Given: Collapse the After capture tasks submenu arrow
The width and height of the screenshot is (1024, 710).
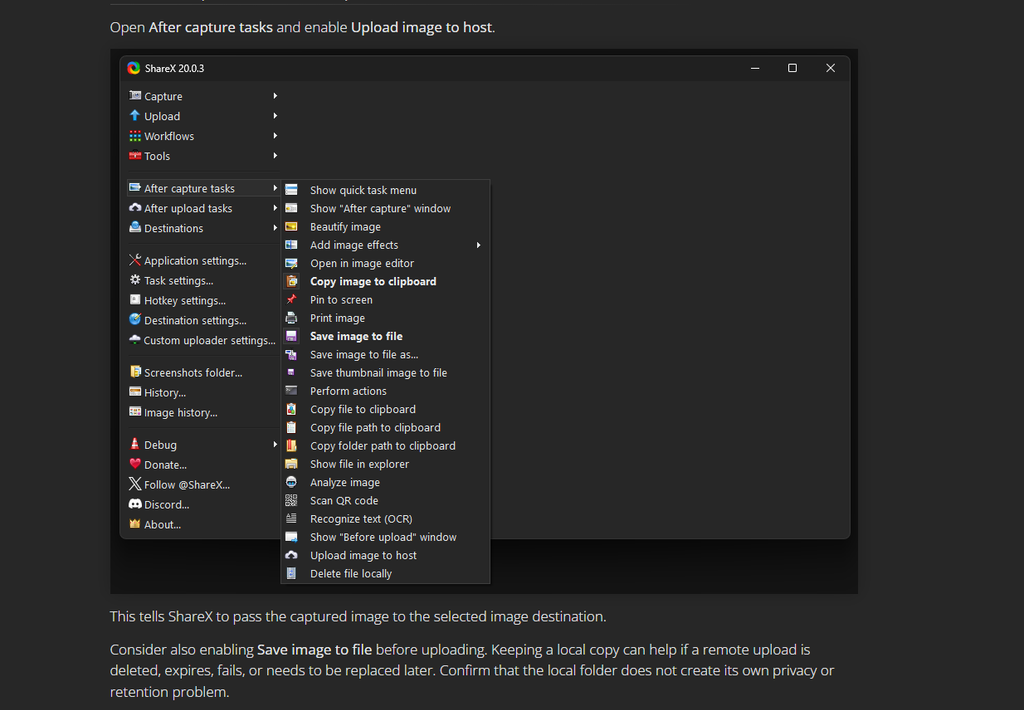Looking at the screenshot, I should pos(275,188).
